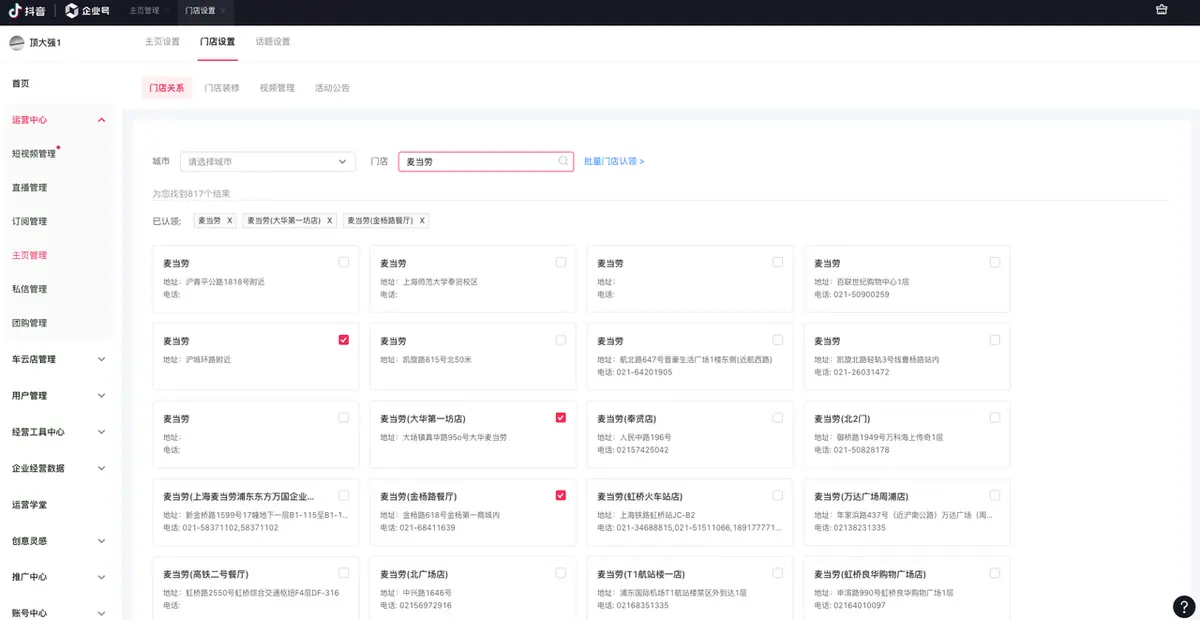The width and height of the screenshot is (1200, 620).
Task: Check the store at 百联世纪购物中心1层
Action: 995,262
